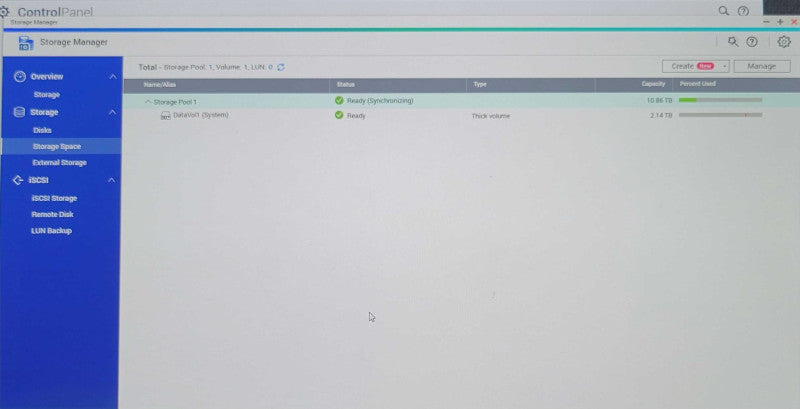Open LUN Backup in the sidebar
Viewport: 800px width, 409px height.
[x=52, y=231]
